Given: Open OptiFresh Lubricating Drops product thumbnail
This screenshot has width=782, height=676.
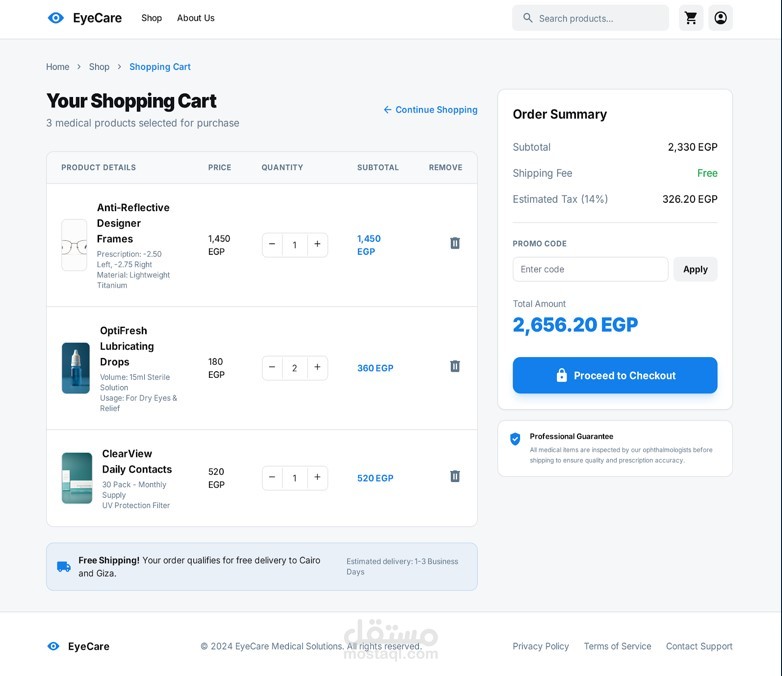Looking at the screenshot, I should 76,368.
